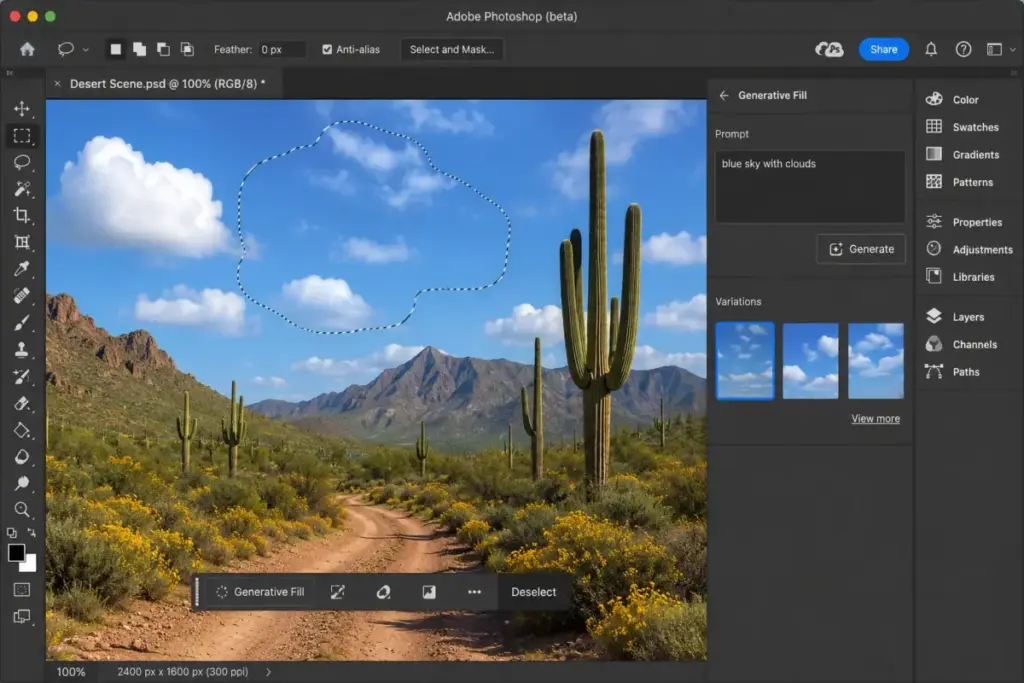
Task: Select the Move tool
Action: coord(22,108)
